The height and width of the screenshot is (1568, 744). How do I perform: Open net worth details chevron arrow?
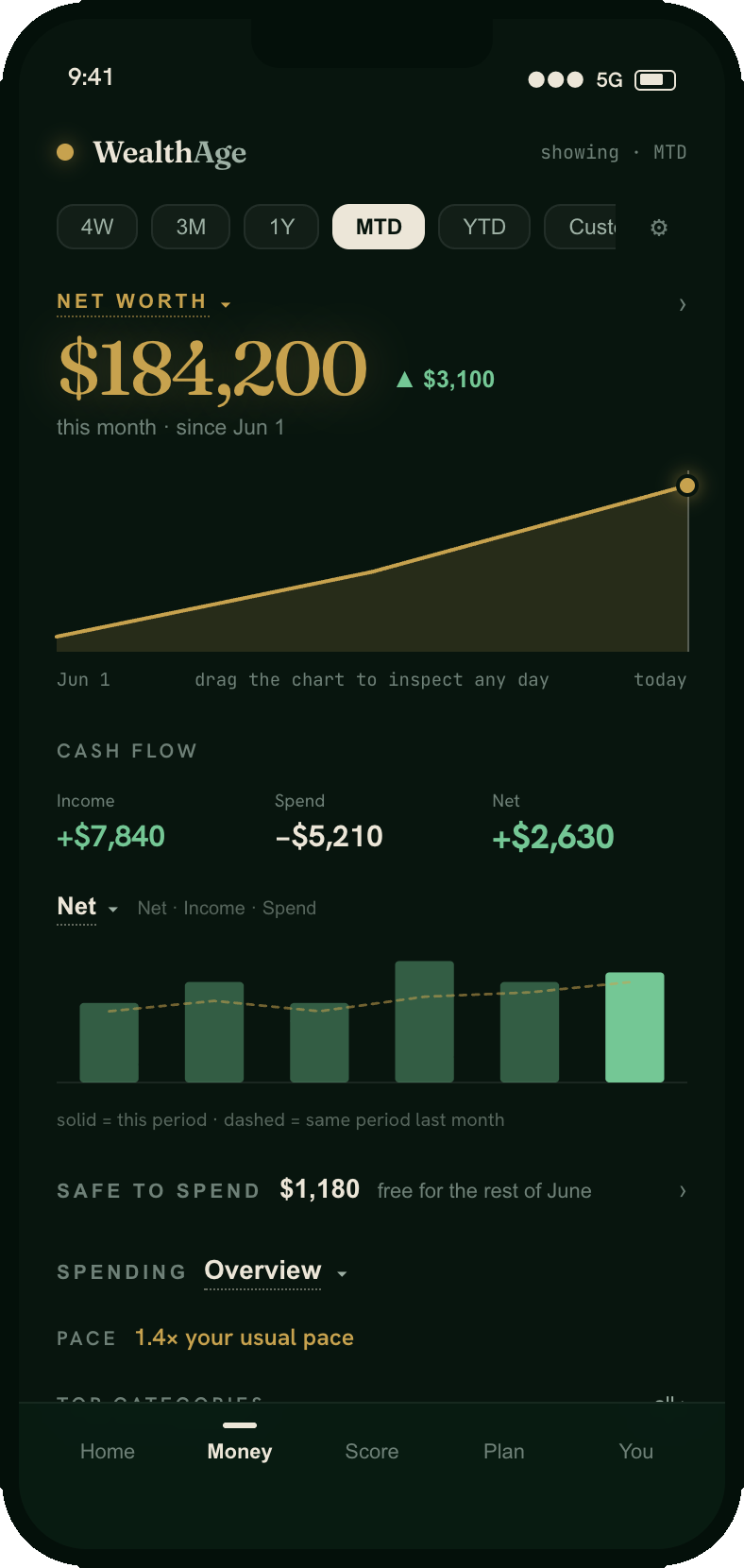click(x=682, y=304)
